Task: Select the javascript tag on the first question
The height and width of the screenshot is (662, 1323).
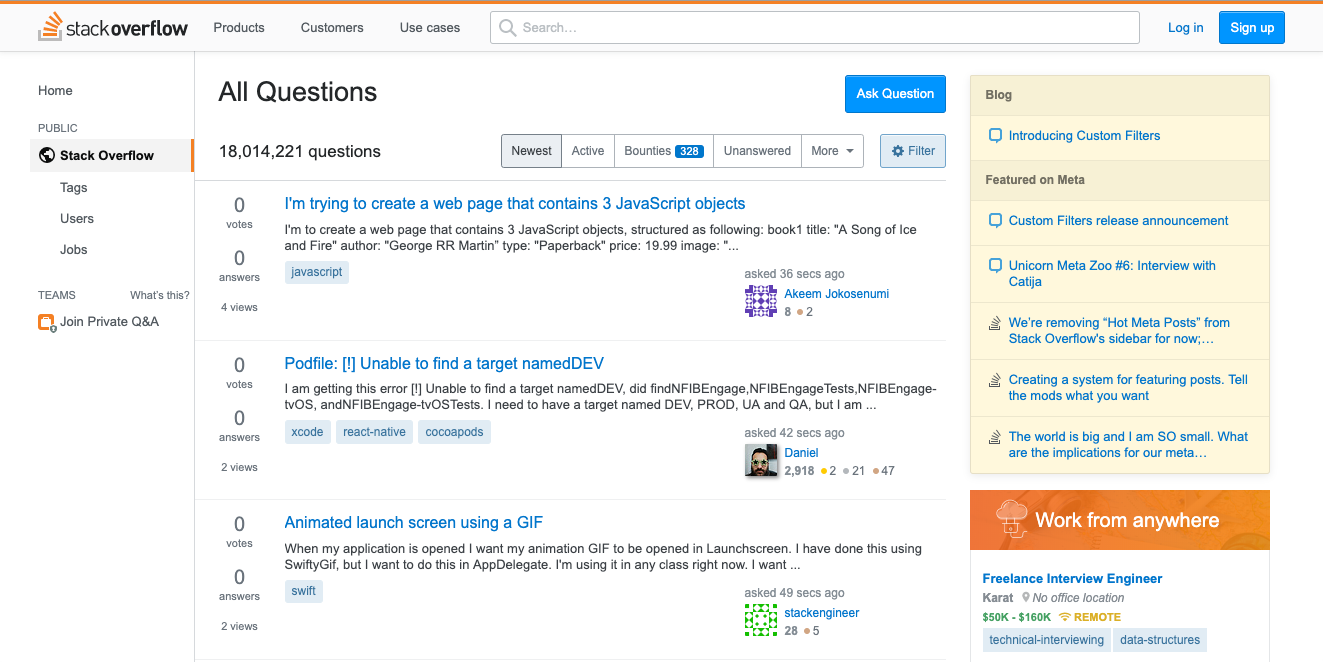Action: click(x=316, y=271)
